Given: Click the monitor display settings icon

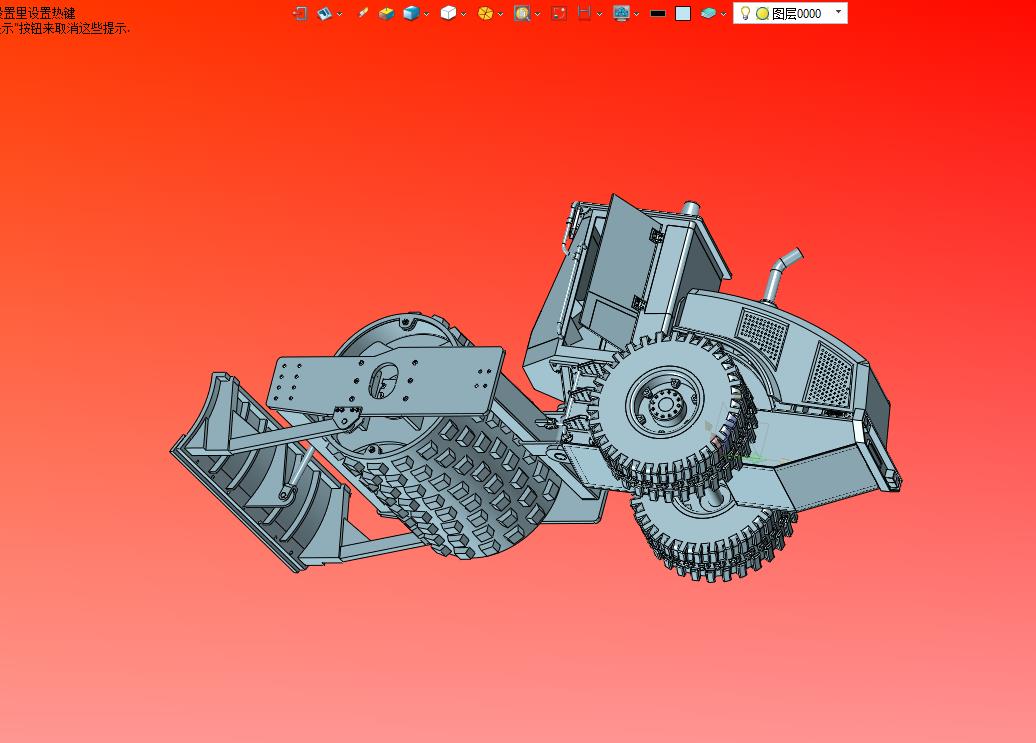Looking at the screenshot, I should [x=621, y=13].
